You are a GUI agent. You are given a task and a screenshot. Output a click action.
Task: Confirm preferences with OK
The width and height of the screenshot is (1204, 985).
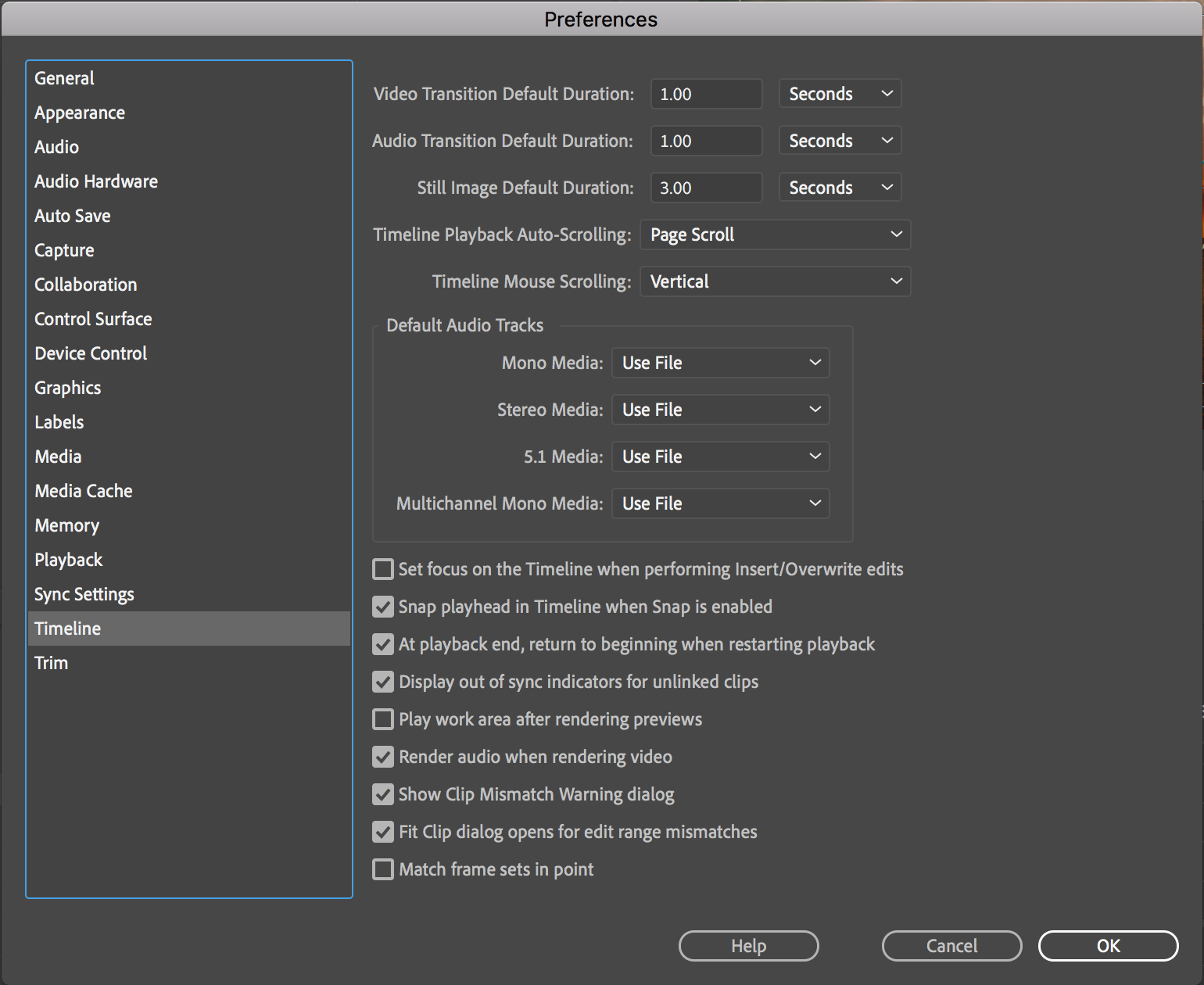coord(1107,946)
